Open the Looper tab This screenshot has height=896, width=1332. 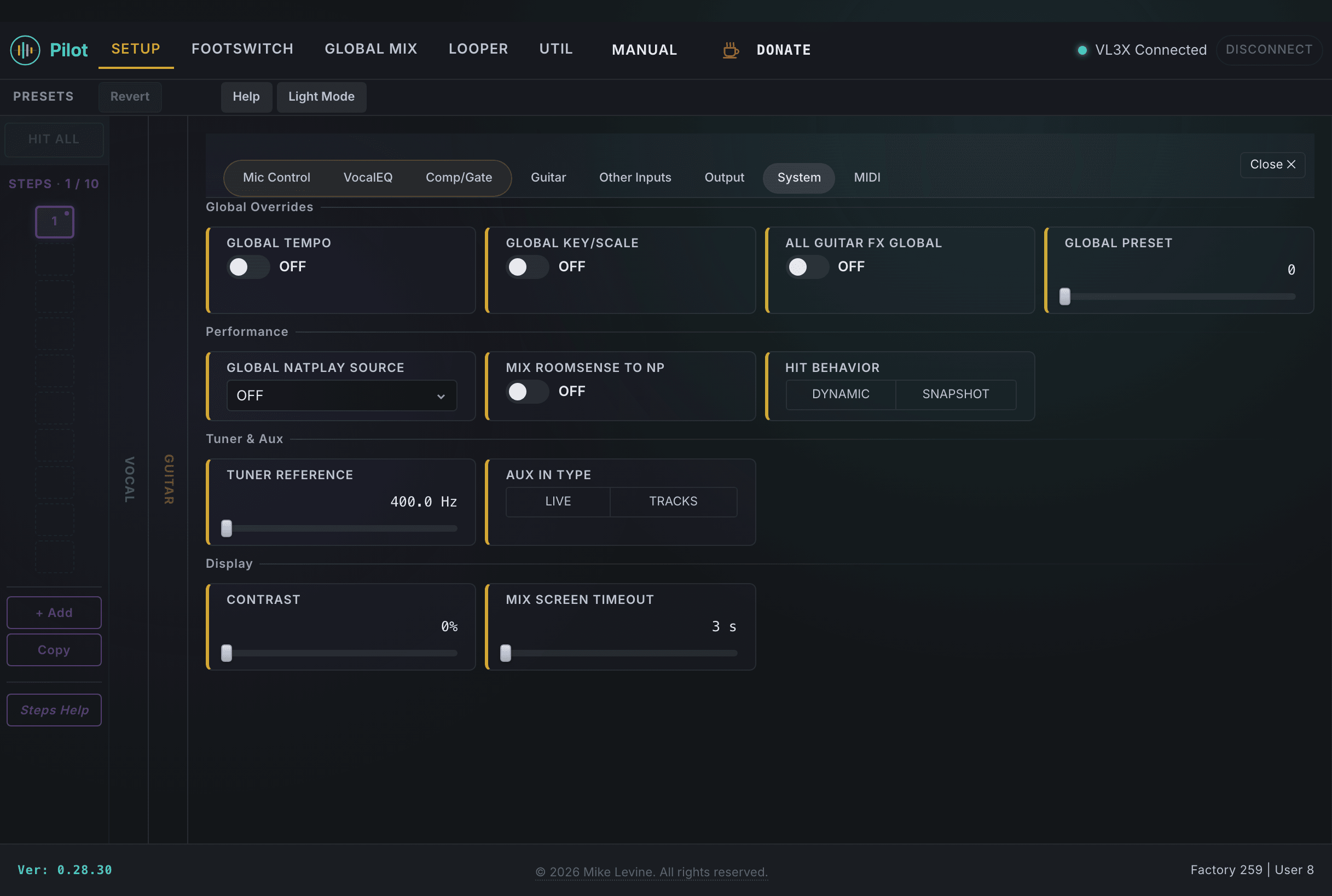coord(478,49)
